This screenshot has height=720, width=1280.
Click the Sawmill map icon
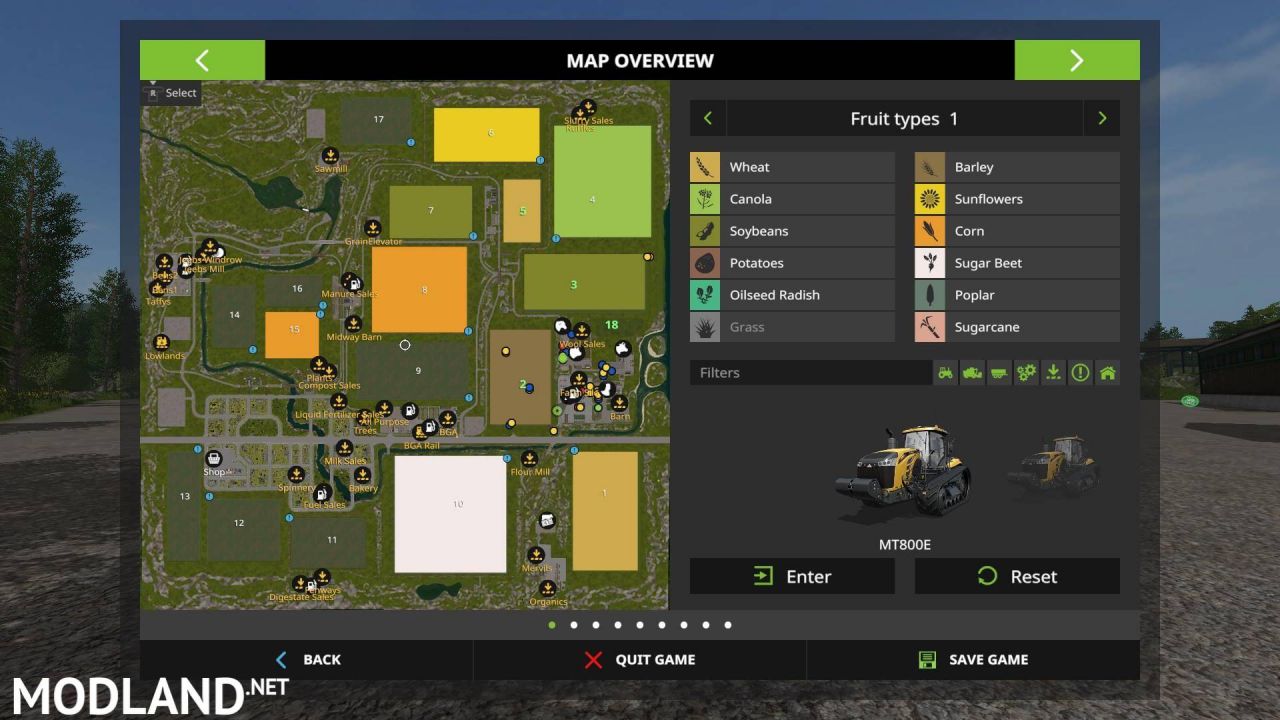330,156
